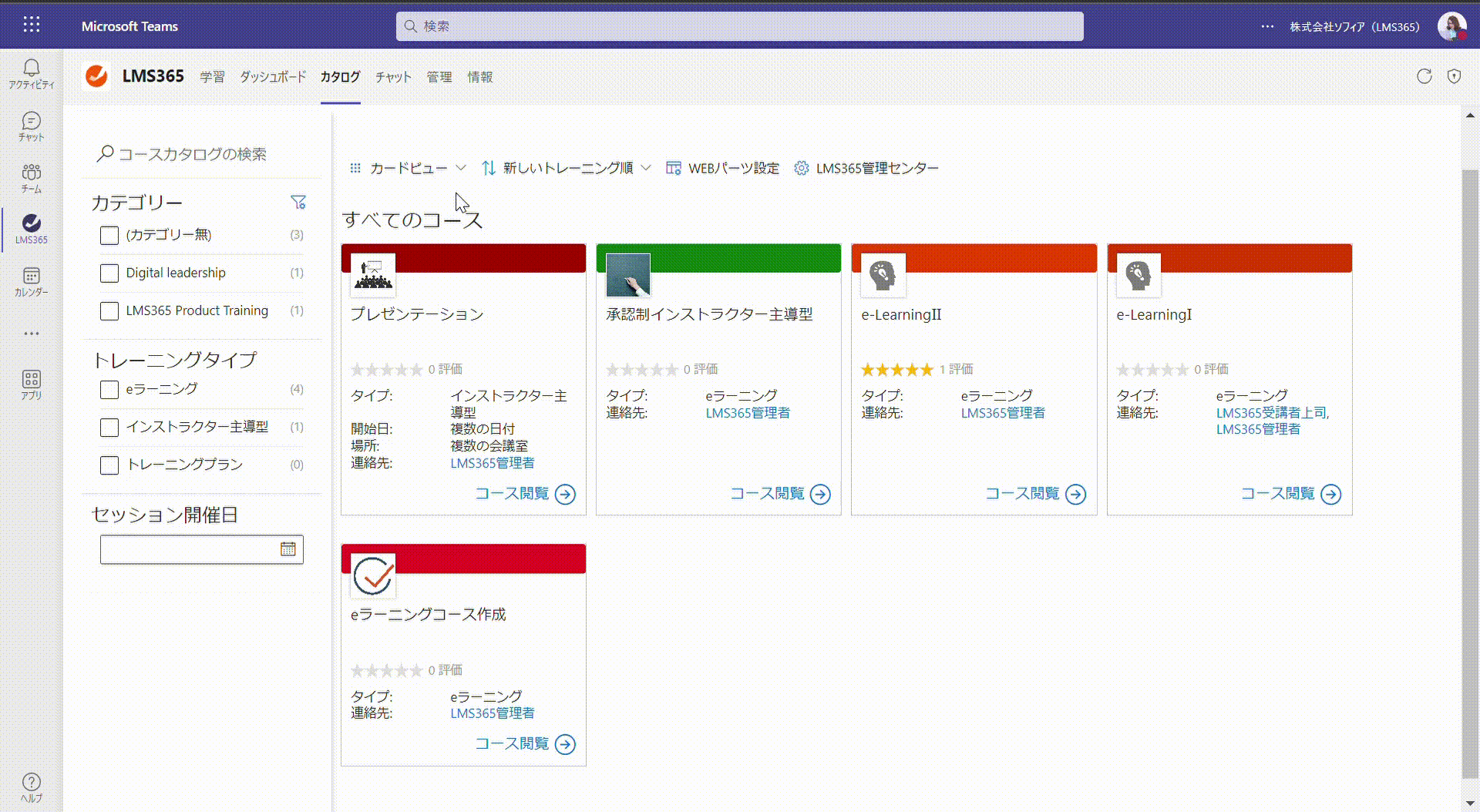Show more apps ellipsis in sidebar
Image resolution: width=1480 pixels, height=812 pixels.
[32, 334]
